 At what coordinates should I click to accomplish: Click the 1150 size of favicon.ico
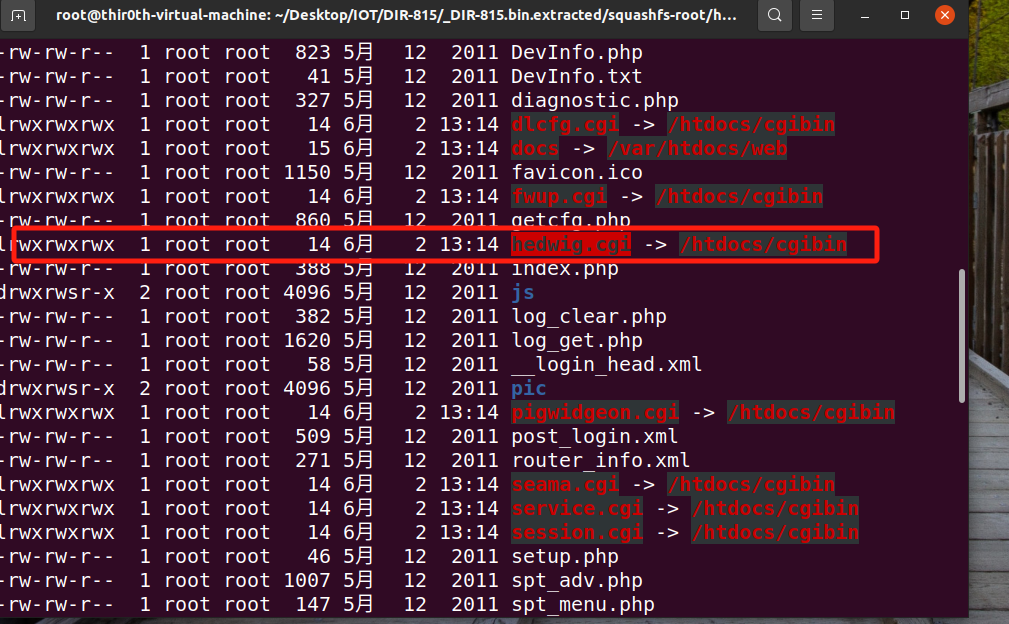pyautogui.click(x=307, y=172)
